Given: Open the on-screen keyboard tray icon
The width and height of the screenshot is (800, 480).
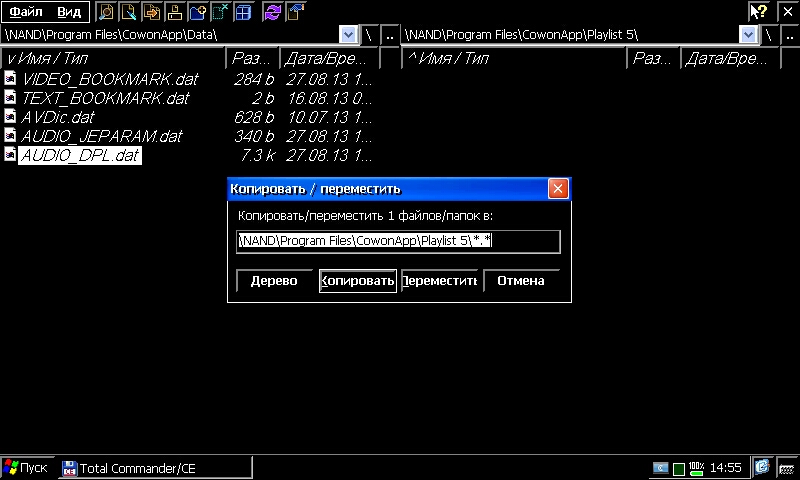Looking at the screenshot, I should click(x=787, y=468).
